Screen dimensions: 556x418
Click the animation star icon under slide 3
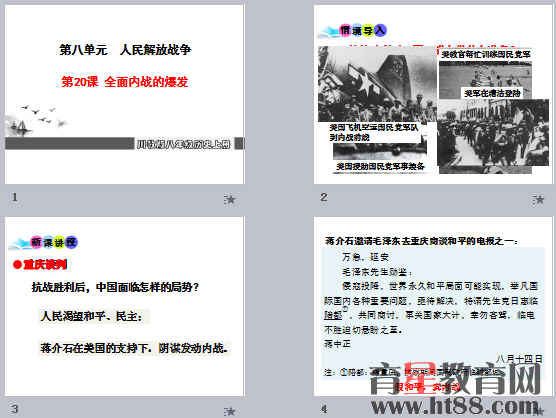(230, 411)
